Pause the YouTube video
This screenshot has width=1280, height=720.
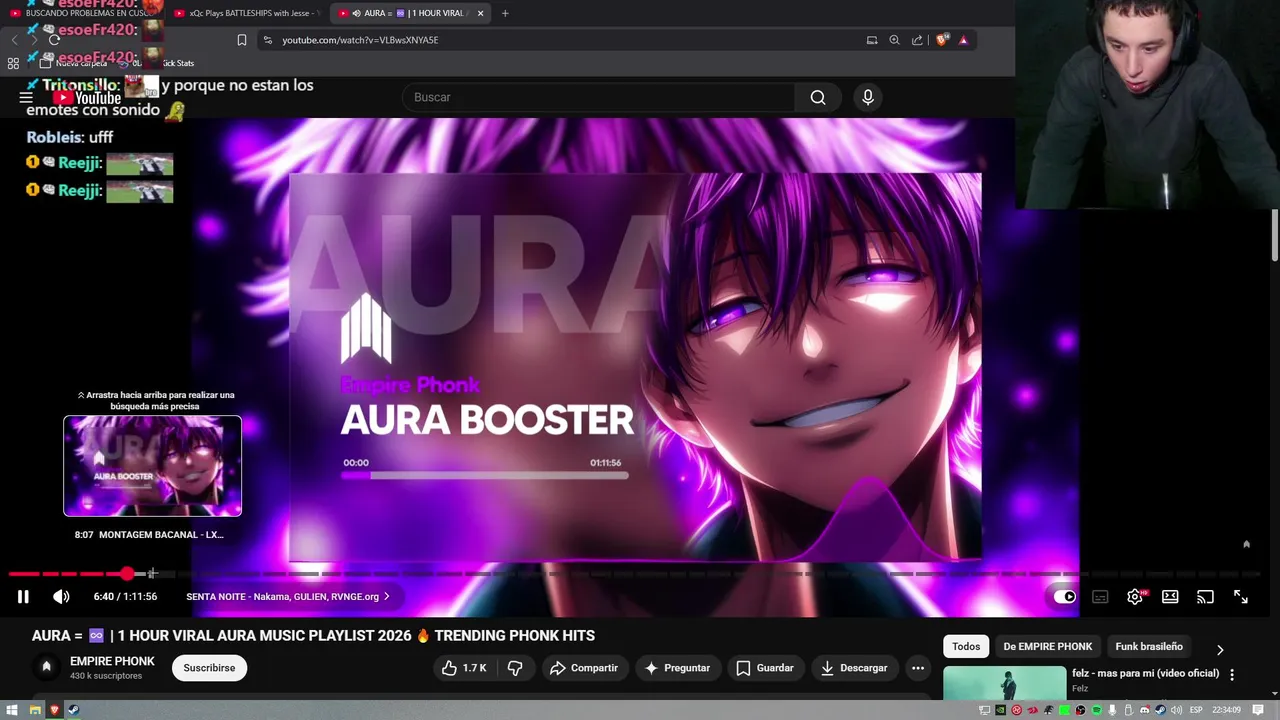[x=23, y=597]
